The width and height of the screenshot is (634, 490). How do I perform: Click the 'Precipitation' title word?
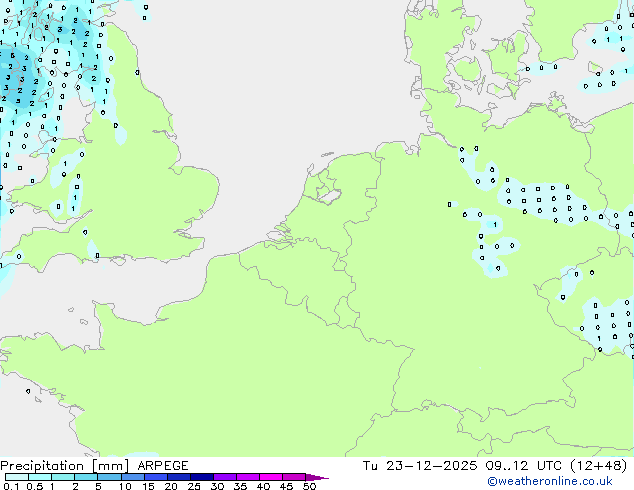tap(42, 466)
